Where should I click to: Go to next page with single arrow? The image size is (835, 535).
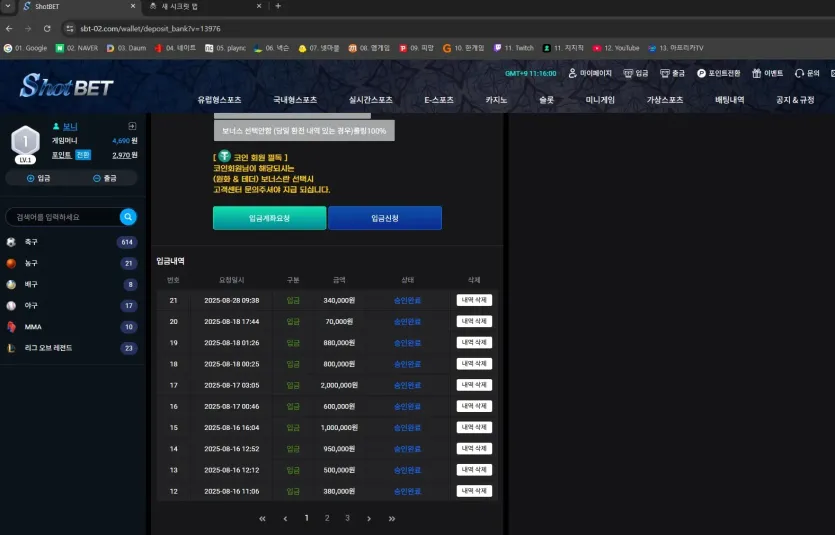point(369,518)
